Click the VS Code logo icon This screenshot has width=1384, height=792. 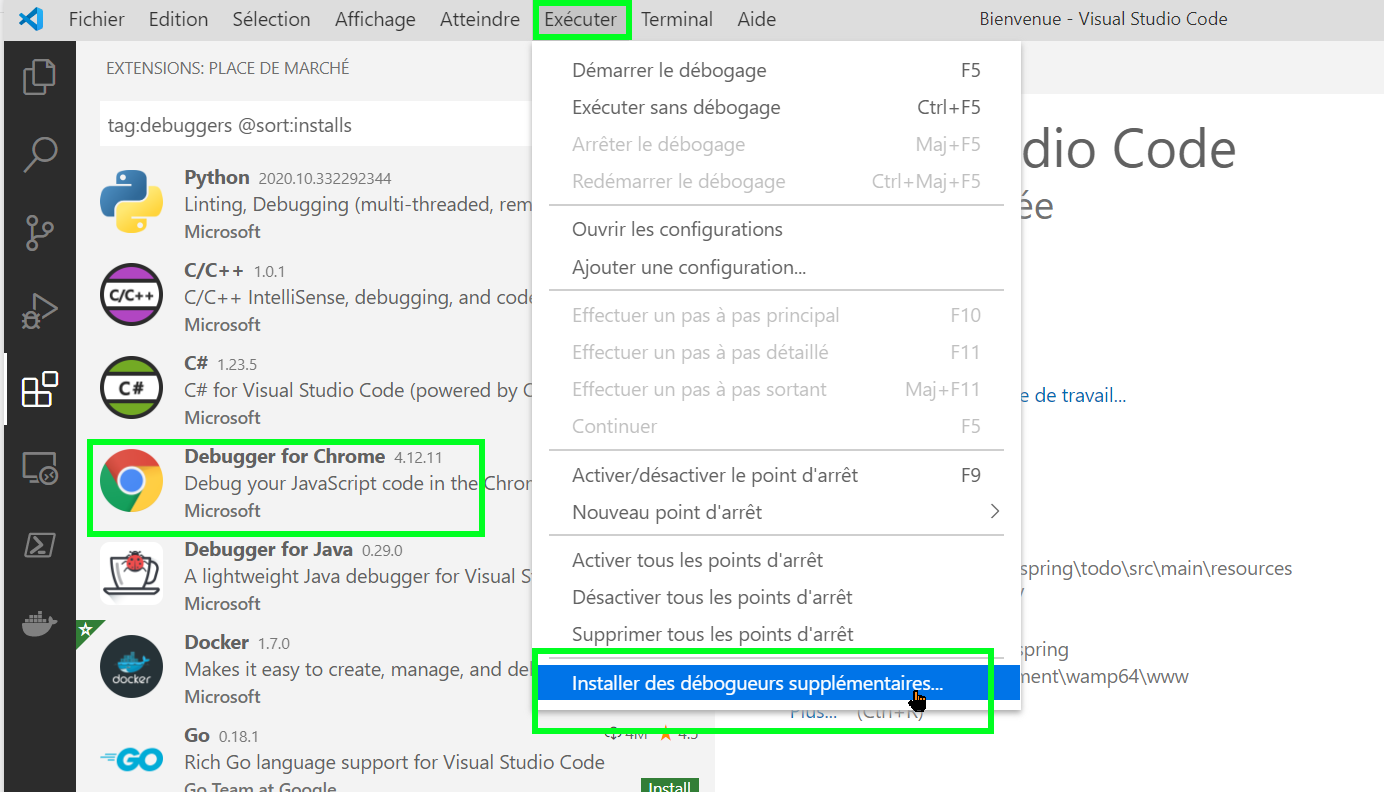point(31,19)
